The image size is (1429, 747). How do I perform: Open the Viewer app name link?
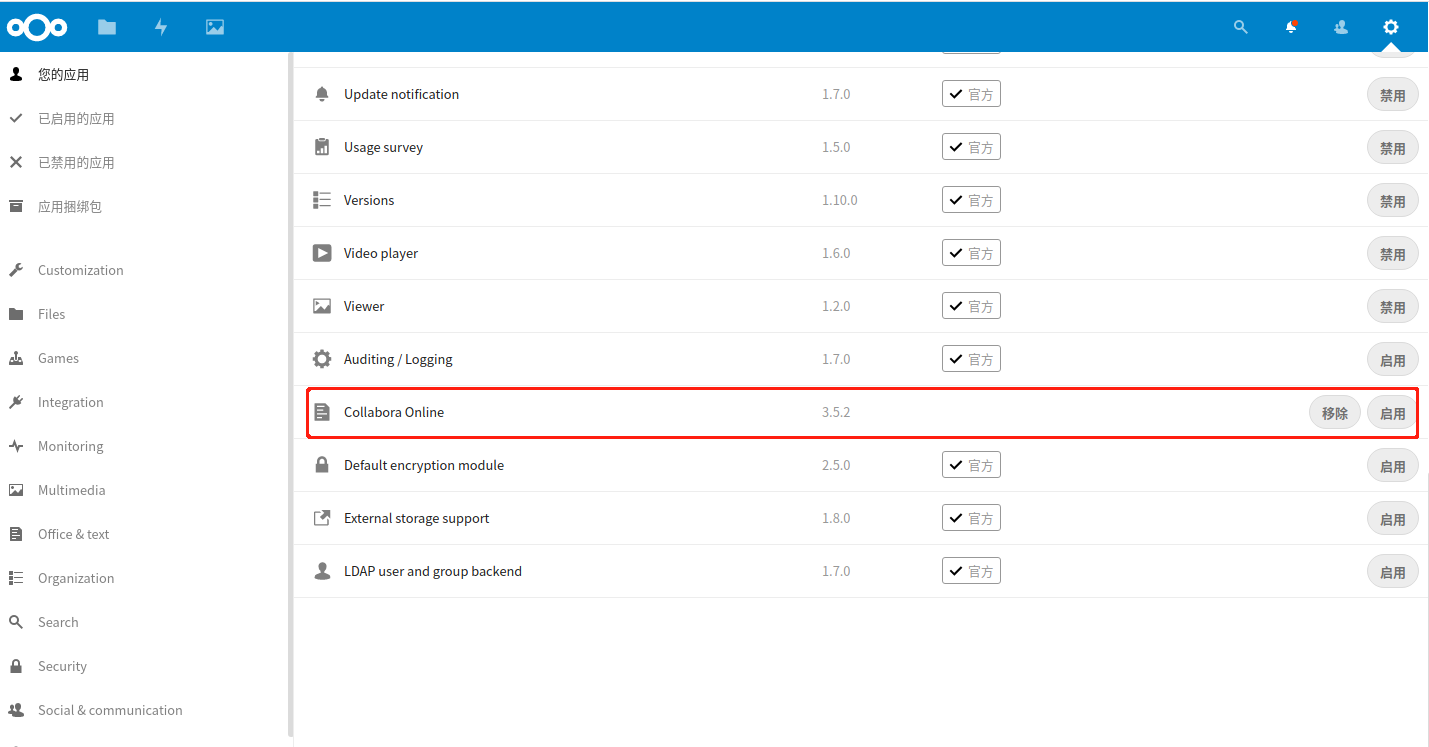[364, 305]
